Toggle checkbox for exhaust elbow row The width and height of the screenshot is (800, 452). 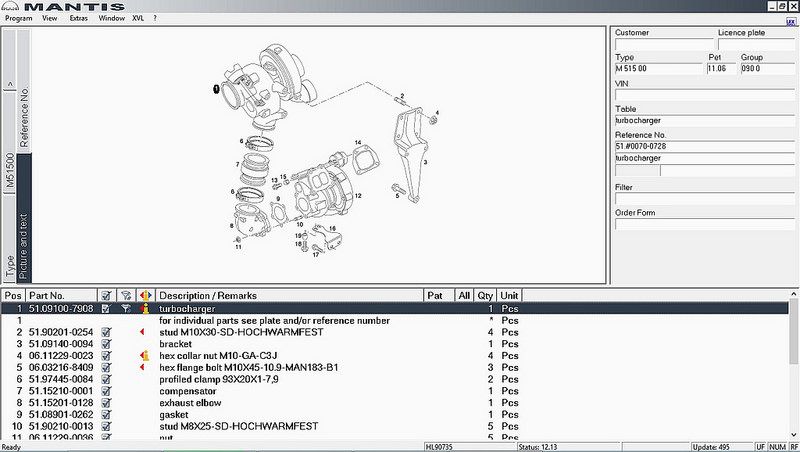pos(106,403)
